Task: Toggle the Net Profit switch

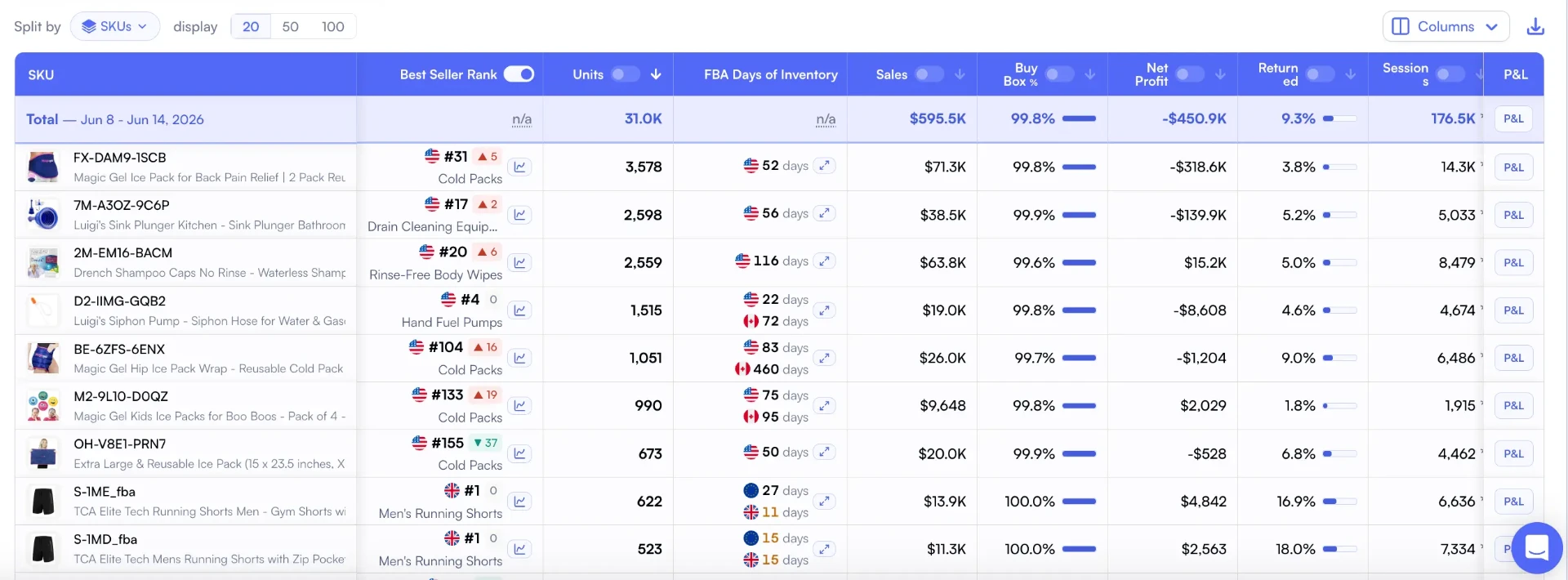Action: coord(1190,74)
